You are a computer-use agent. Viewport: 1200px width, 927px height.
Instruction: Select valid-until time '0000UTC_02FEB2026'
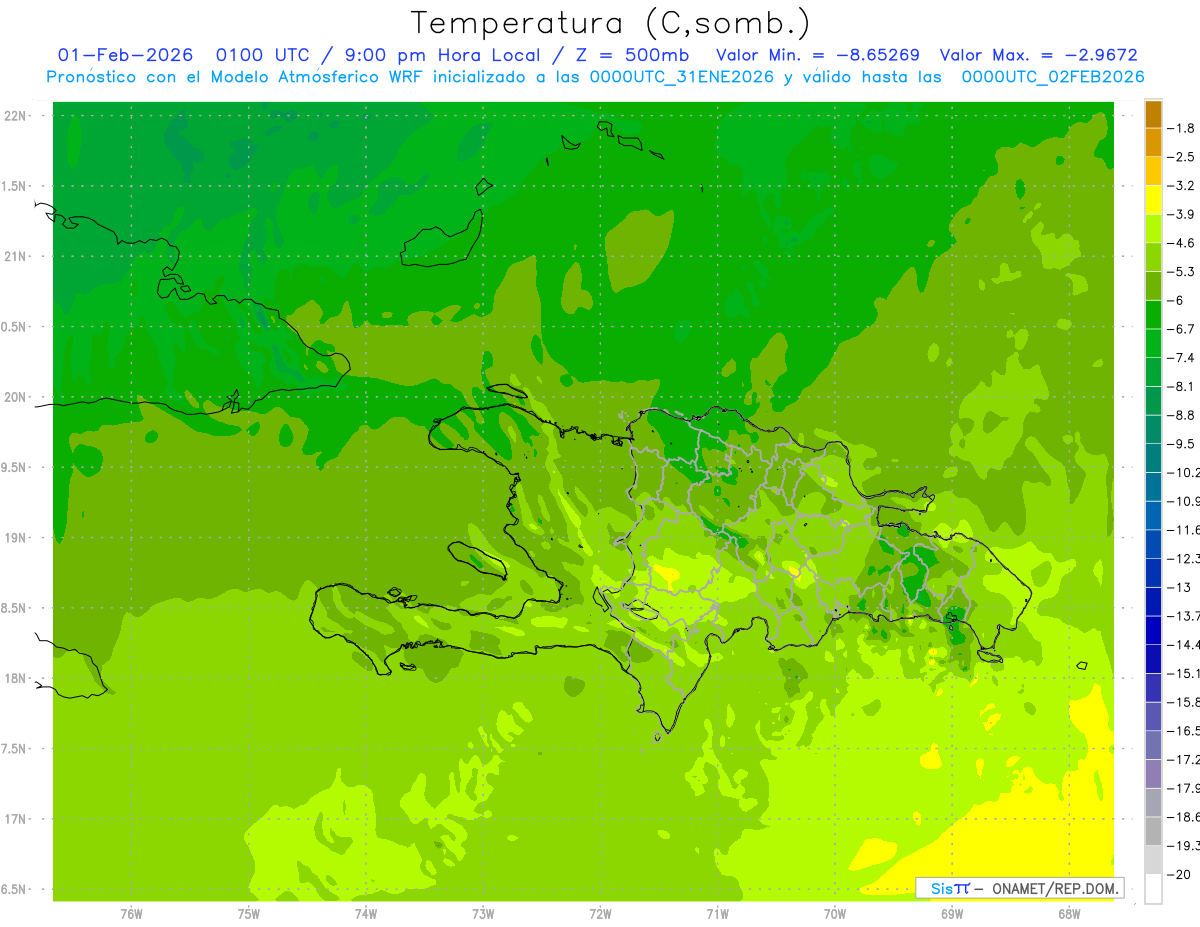click(x=1053, y=76)
